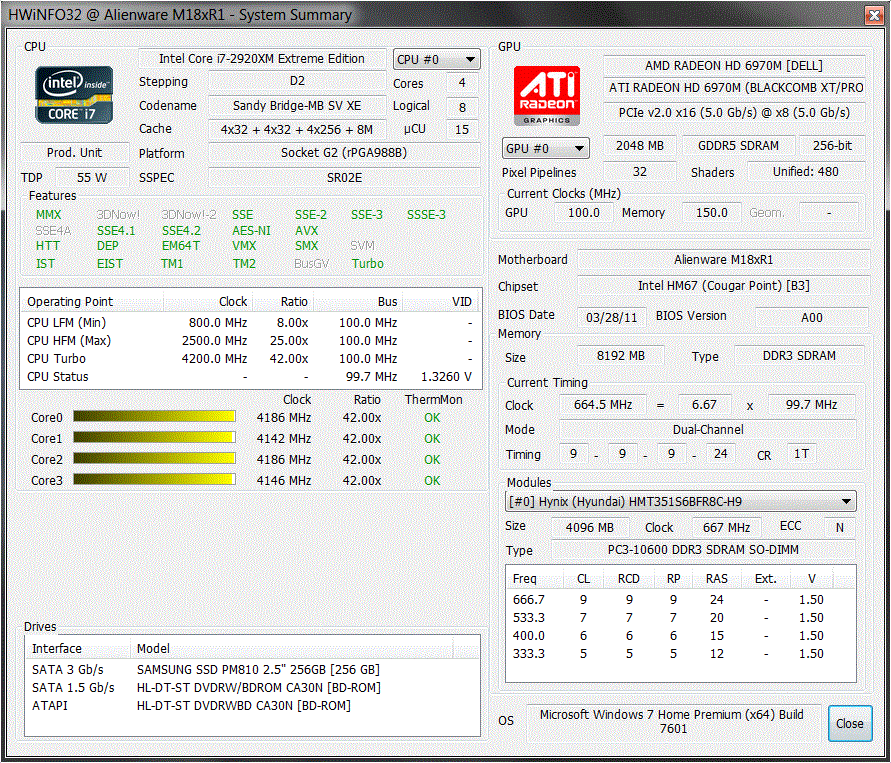Open the GPU #0 selector dropdown
The height and width of the screenshot is (763, 891).
tap(546, 148)
